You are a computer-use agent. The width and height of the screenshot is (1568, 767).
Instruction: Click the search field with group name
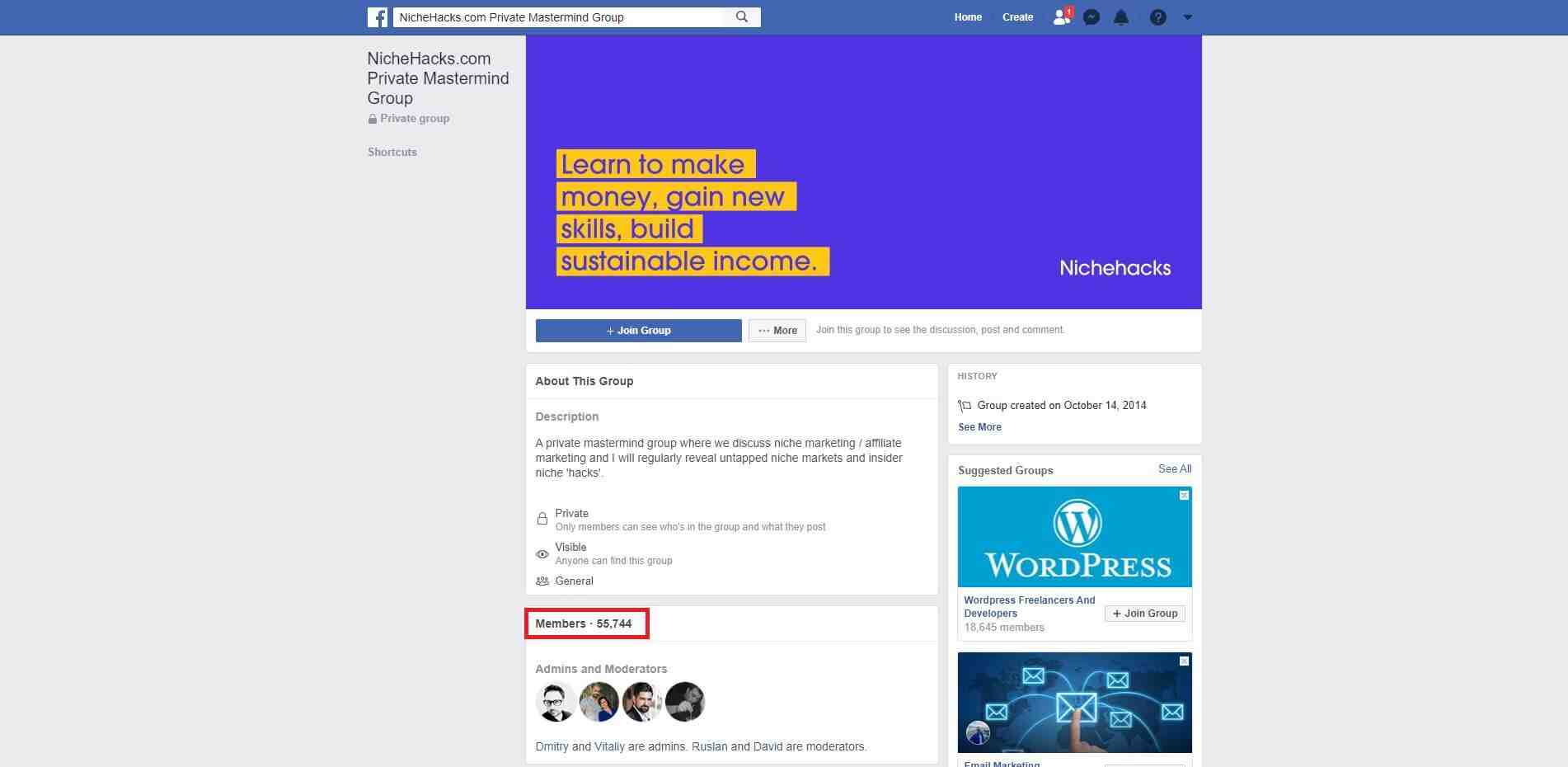pyautogui.click(x=558, y=17)
